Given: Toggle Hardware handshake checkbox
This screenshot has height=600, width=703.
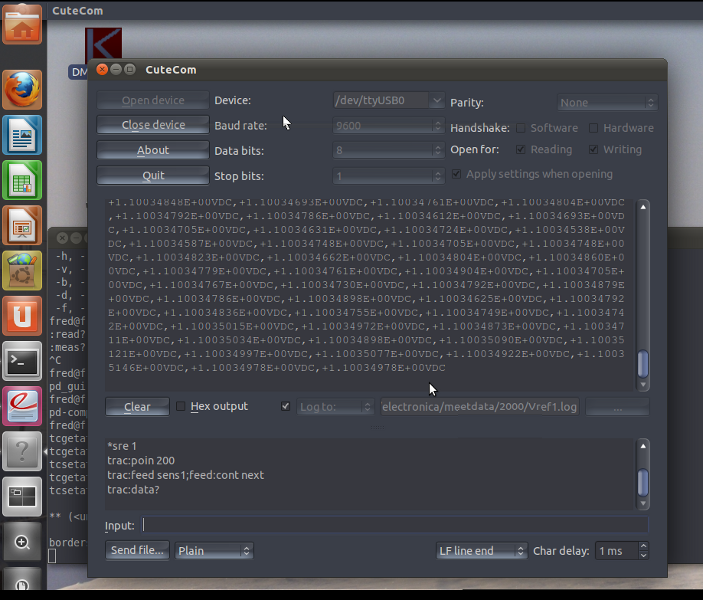Looking at the screenshot, I should tap(593, 128).
